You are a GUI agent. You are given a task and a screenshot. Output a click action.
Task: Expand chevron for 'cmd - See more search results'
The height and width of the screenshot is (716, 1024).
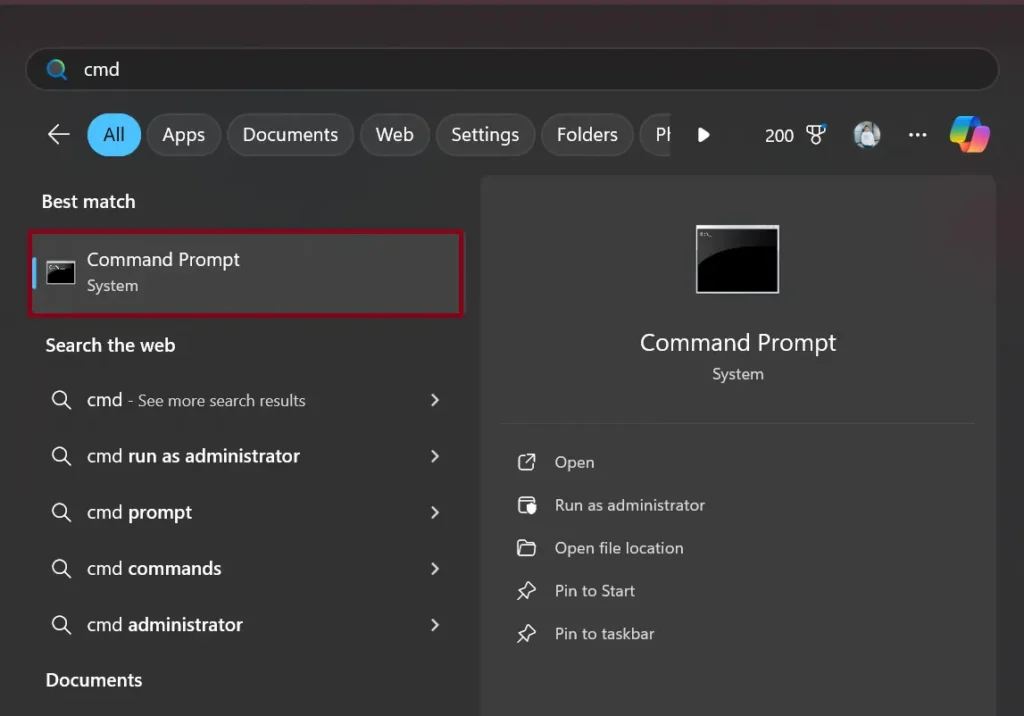pyautogui.click(x=435, y=400)
